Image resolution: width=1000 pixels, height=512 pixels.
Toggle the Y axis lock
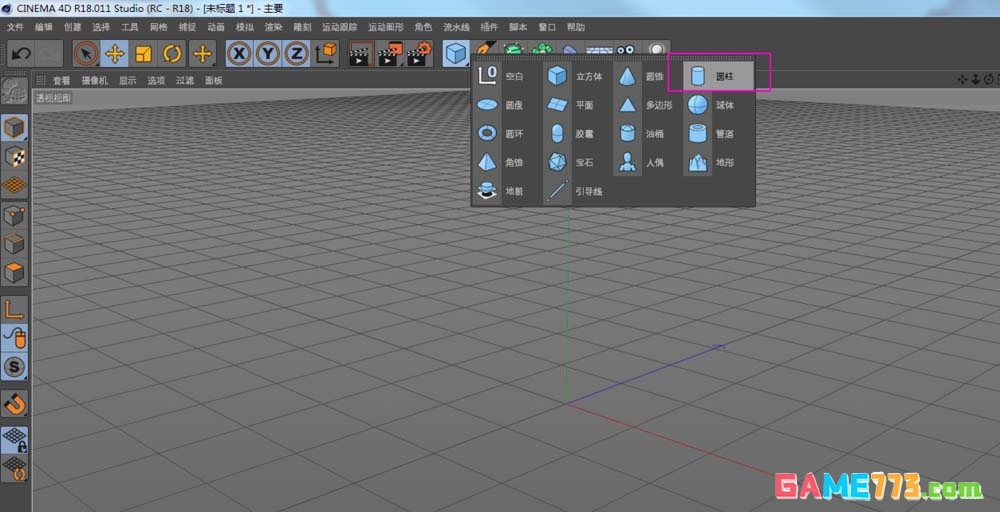[268, 54]
